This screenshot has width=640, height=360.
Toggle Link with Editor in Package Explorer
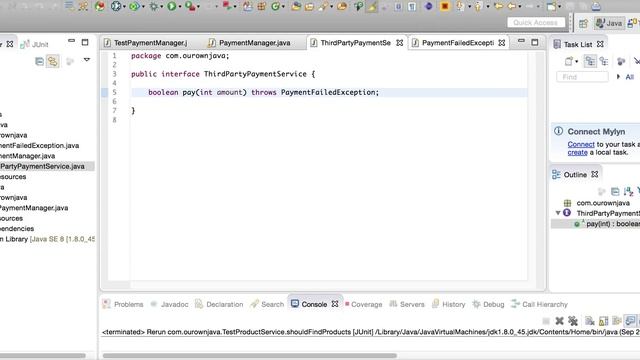(x=53, y=61)
